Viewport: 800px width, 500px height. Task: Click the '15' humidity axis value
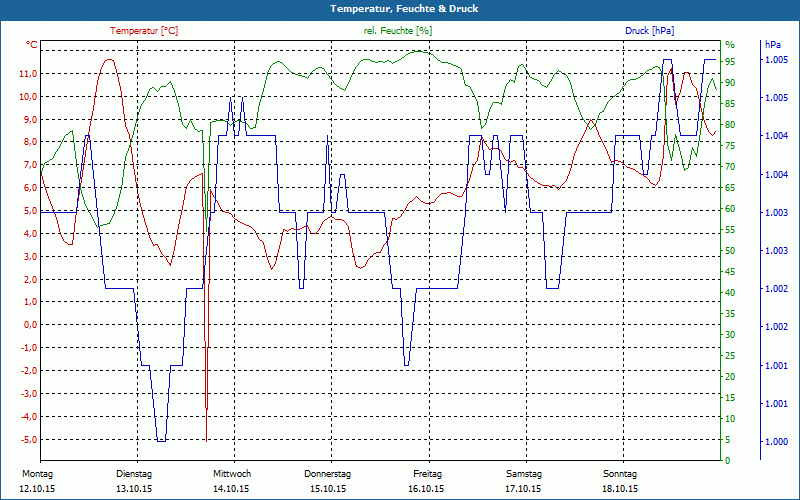coord(730,398)
